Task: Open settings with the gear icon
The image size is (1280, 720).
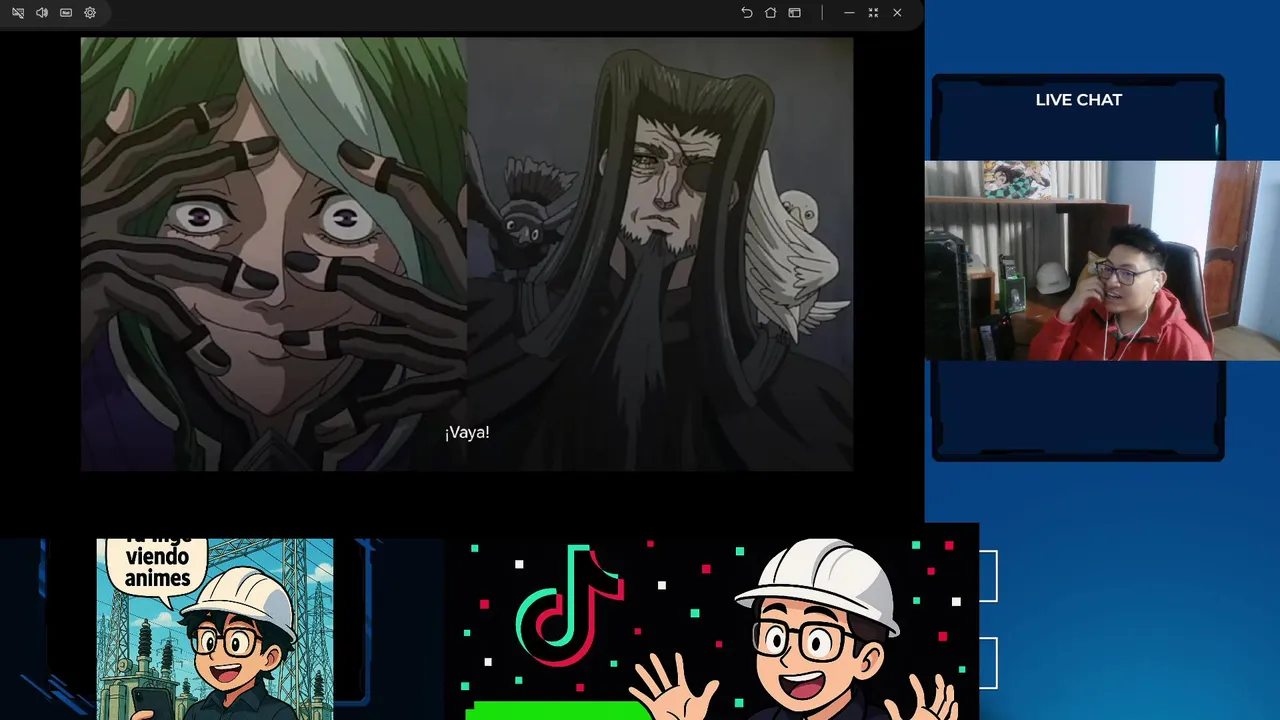Action: tap(90, 13)
